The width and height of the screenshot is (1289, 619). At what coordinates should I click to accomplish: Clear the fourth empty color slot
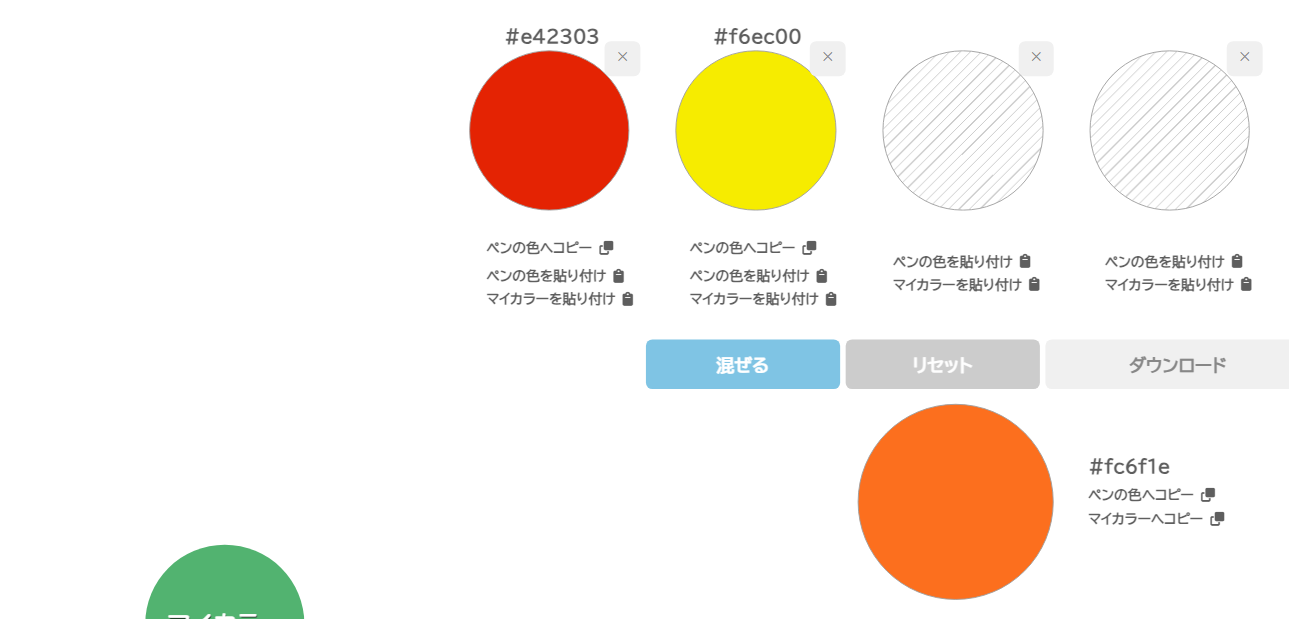point(1244,58)
